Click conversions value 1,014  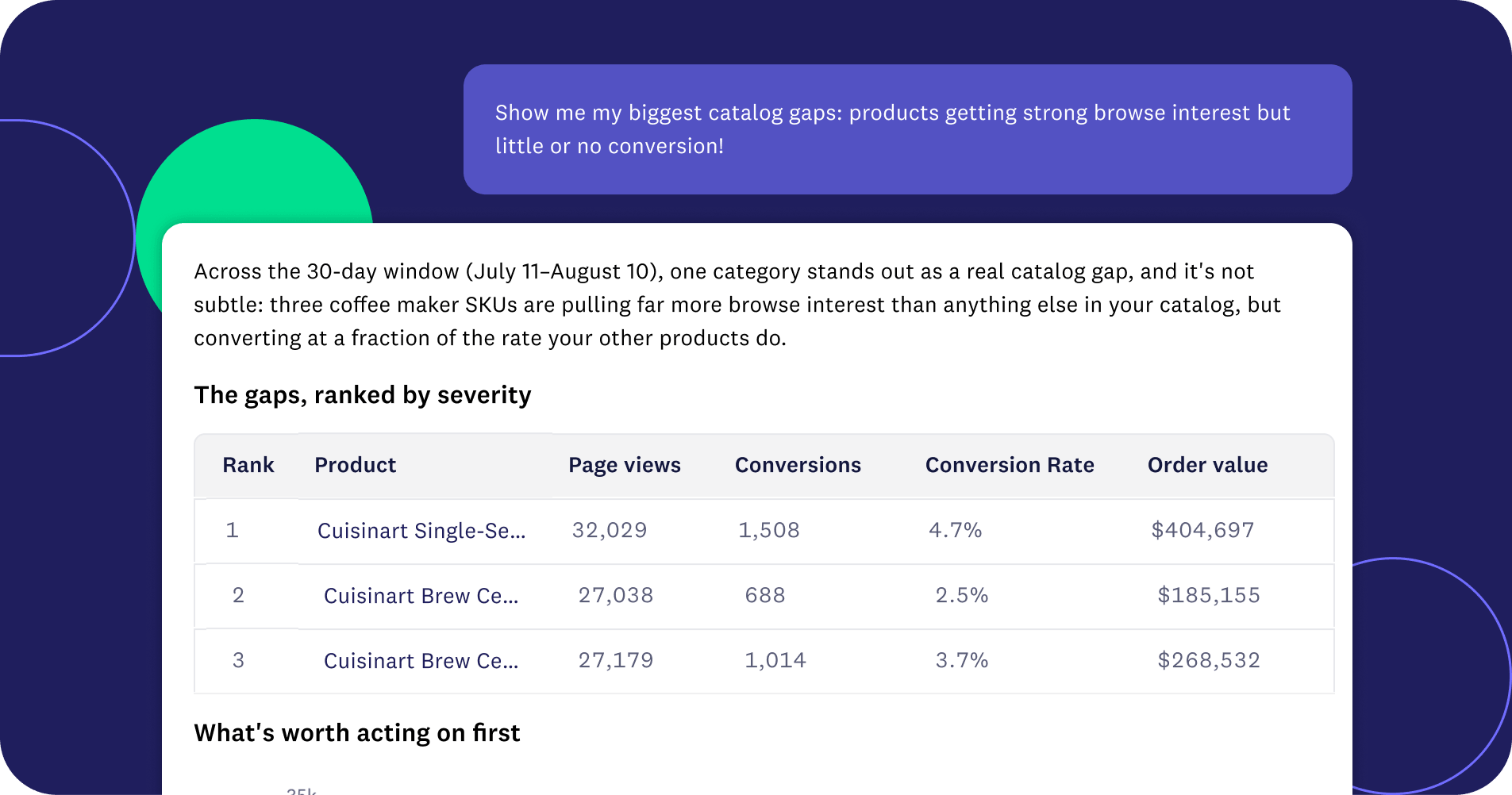coord(775,660)
